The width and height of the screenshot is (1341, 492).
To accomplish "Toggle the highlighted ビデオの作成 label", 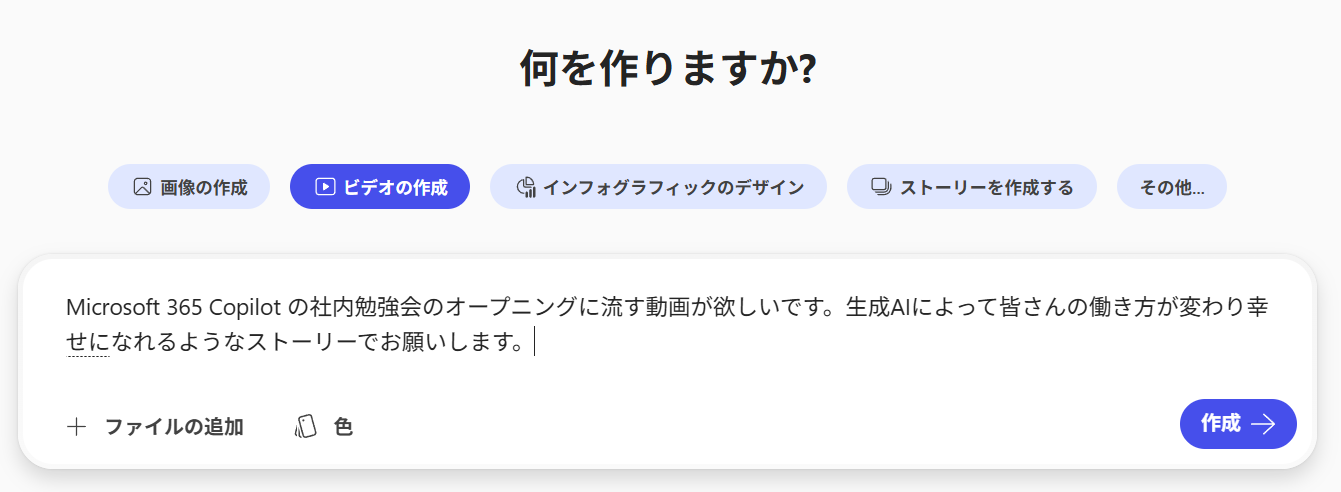I will (395, 187).
